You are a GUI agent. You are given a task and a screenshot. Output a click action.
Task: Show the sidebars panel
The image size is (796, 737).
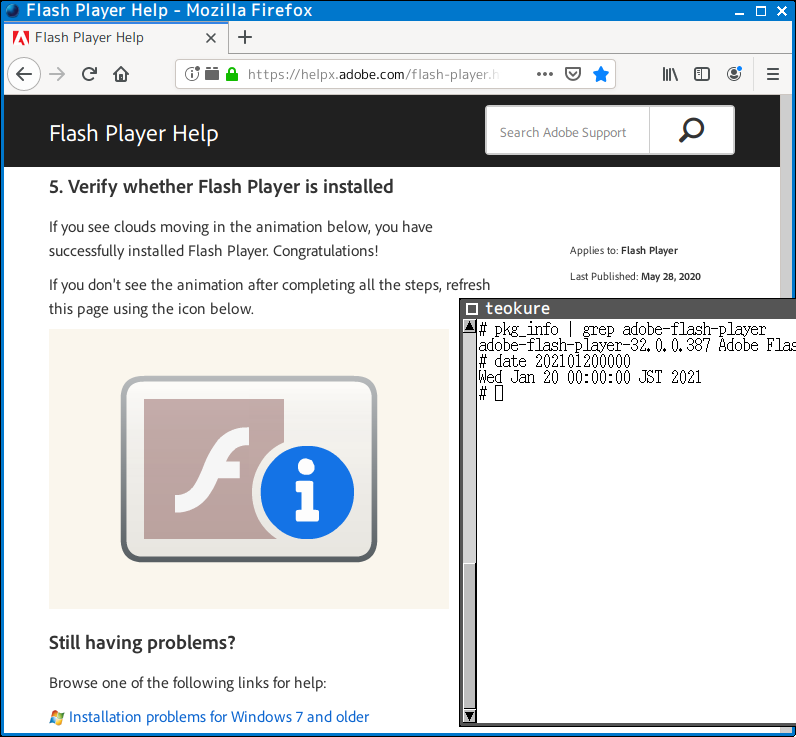click(702, 74)
